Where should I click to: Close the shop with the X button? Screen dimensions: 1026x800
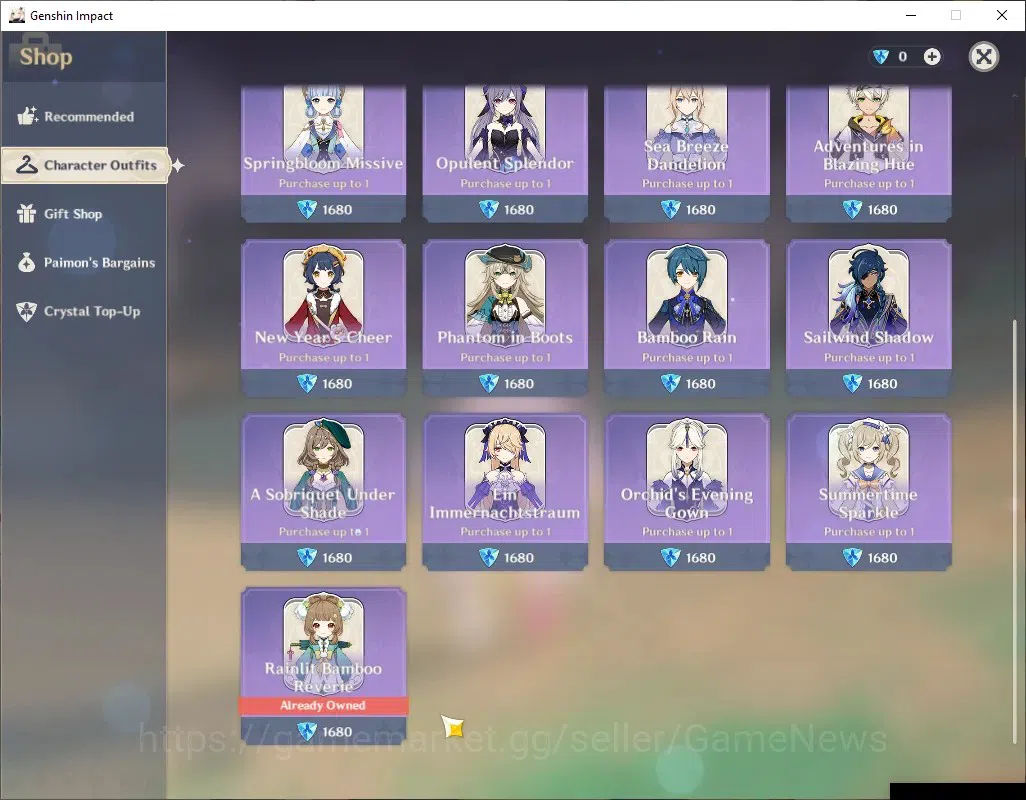pyautogui.click(x=983, y=57)
